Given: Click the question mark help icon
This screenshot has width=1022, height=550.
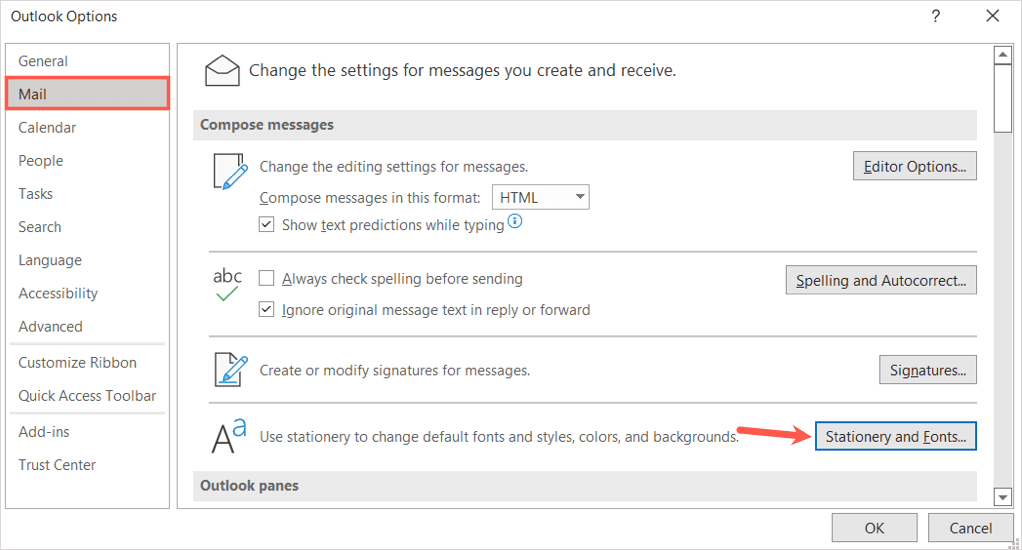Looking at the screenshot, I should [x=935, y=16].
